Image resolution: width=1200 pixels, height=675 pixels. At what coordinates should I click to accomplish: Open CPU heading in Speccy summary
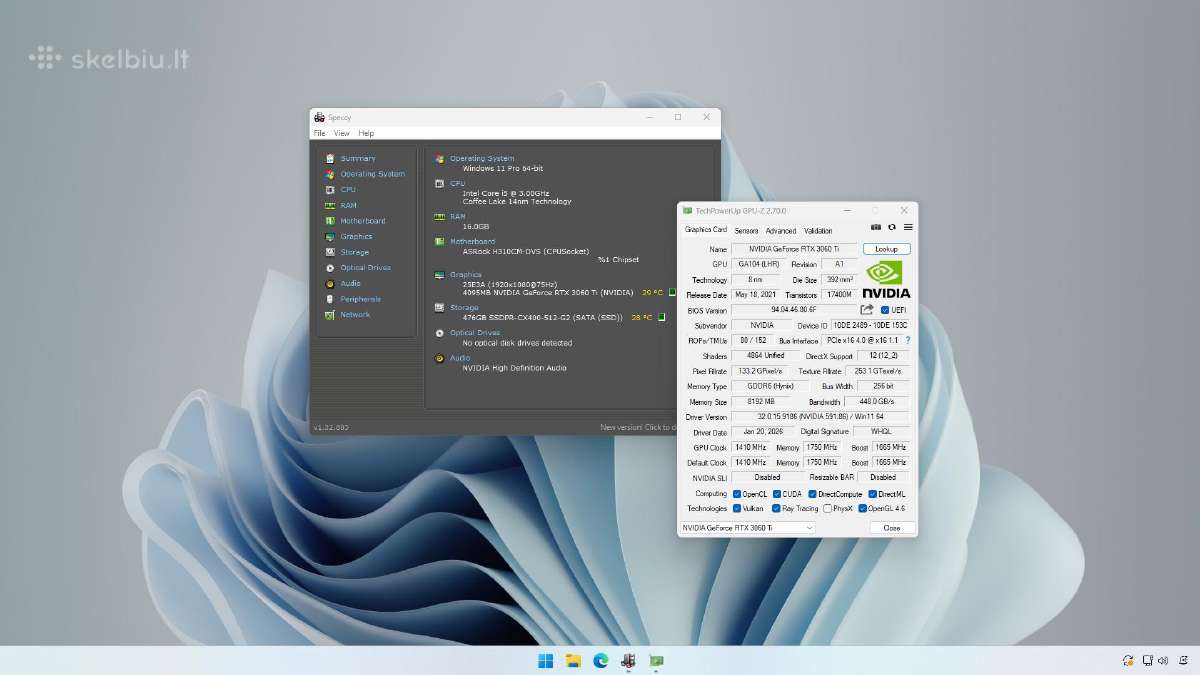pyautogui.click(x=457, y=183)
